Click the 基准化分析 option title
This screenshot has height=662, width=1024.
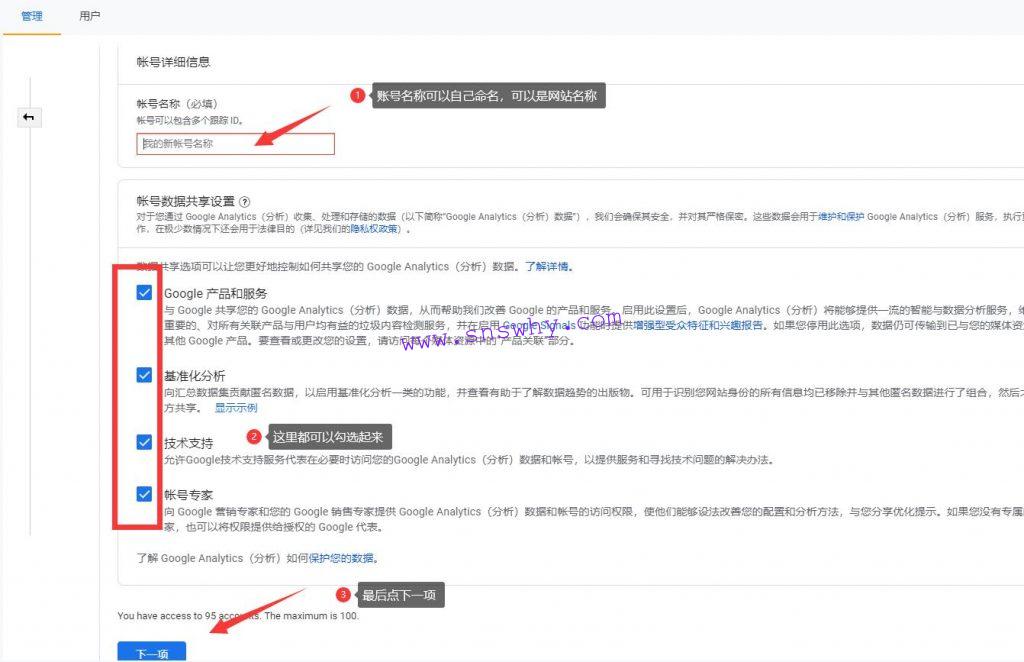pos(195,375)
